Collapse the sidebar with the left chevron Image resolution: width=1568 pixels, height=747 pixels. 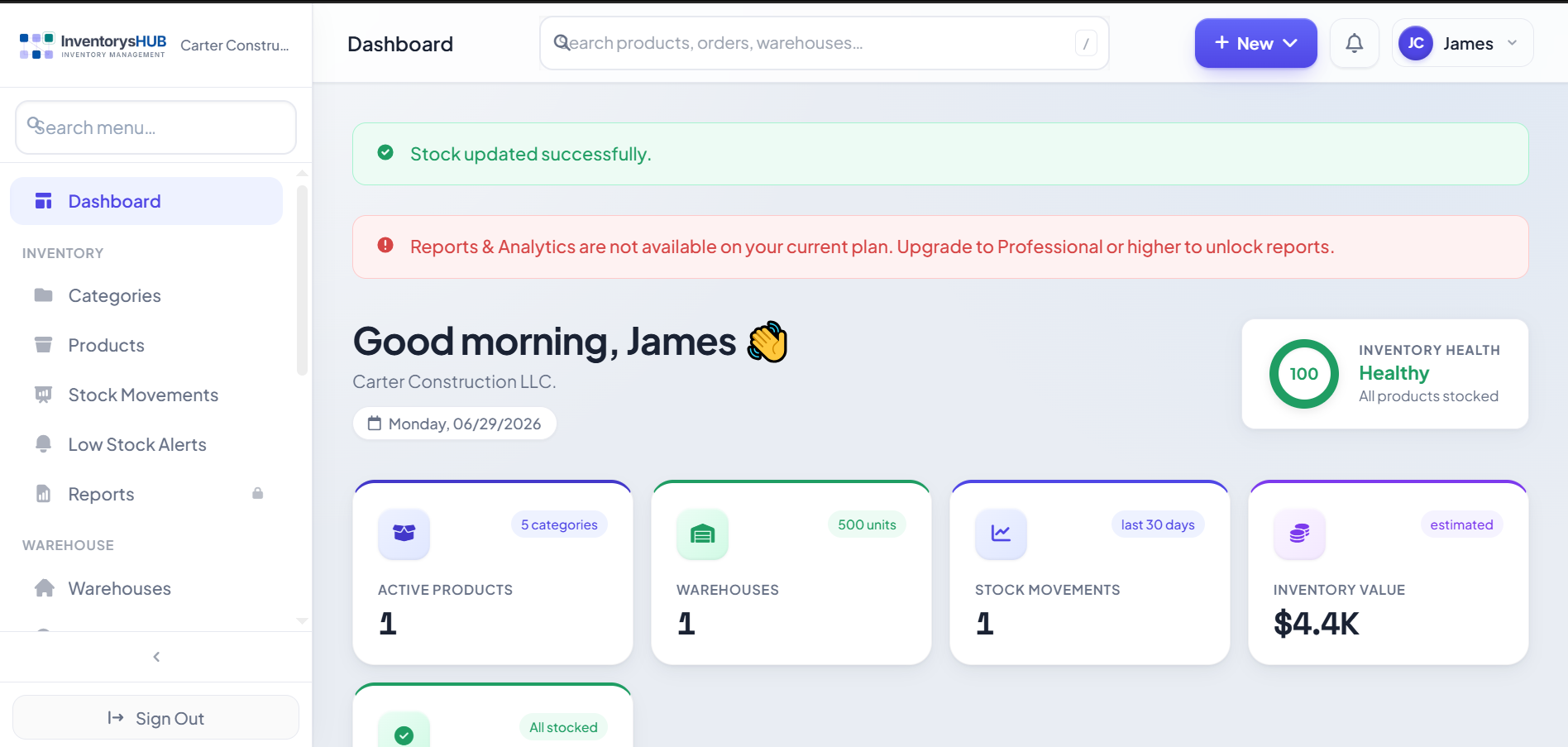[156, 657]
